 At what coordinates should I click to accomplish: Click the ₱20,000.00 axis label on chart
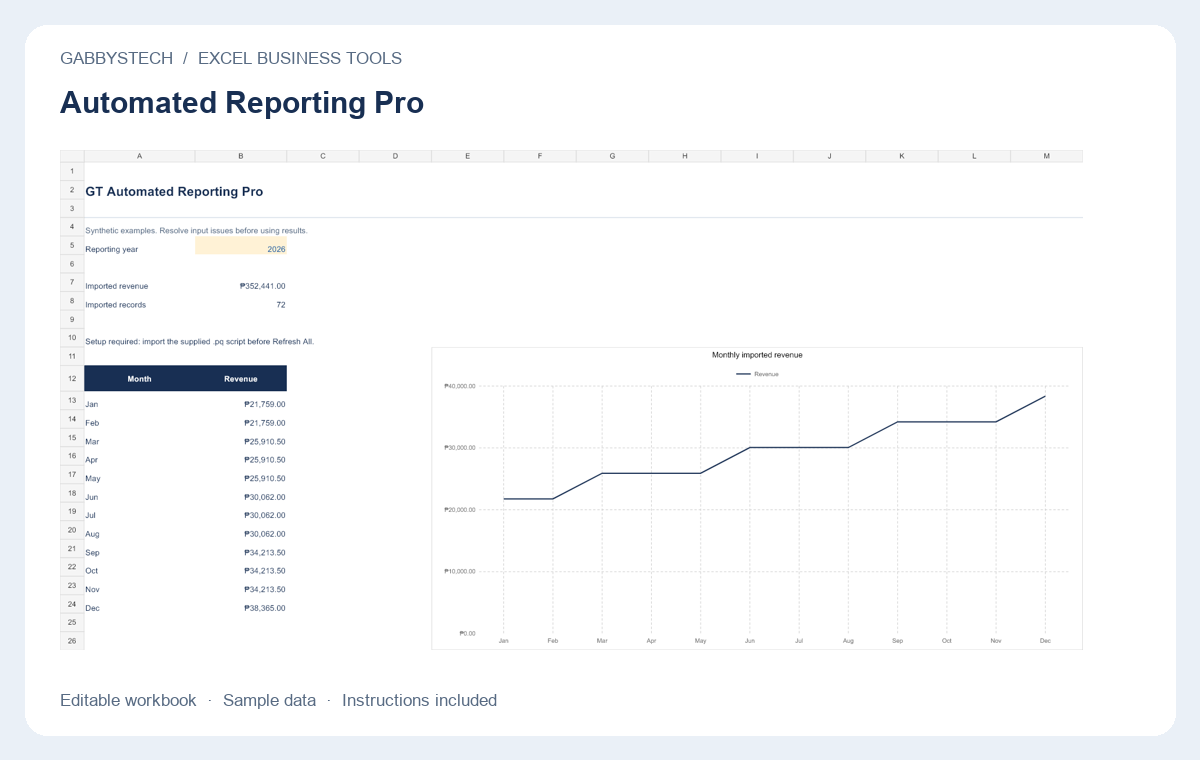pos(459,510)
